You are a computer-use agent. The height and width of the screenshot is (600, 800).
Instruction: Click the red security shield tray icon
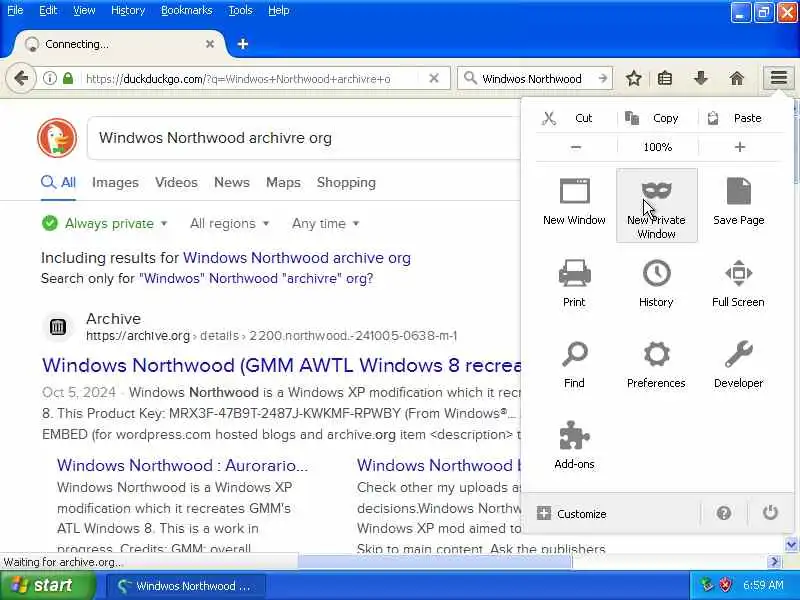click(x=725, y=585)
